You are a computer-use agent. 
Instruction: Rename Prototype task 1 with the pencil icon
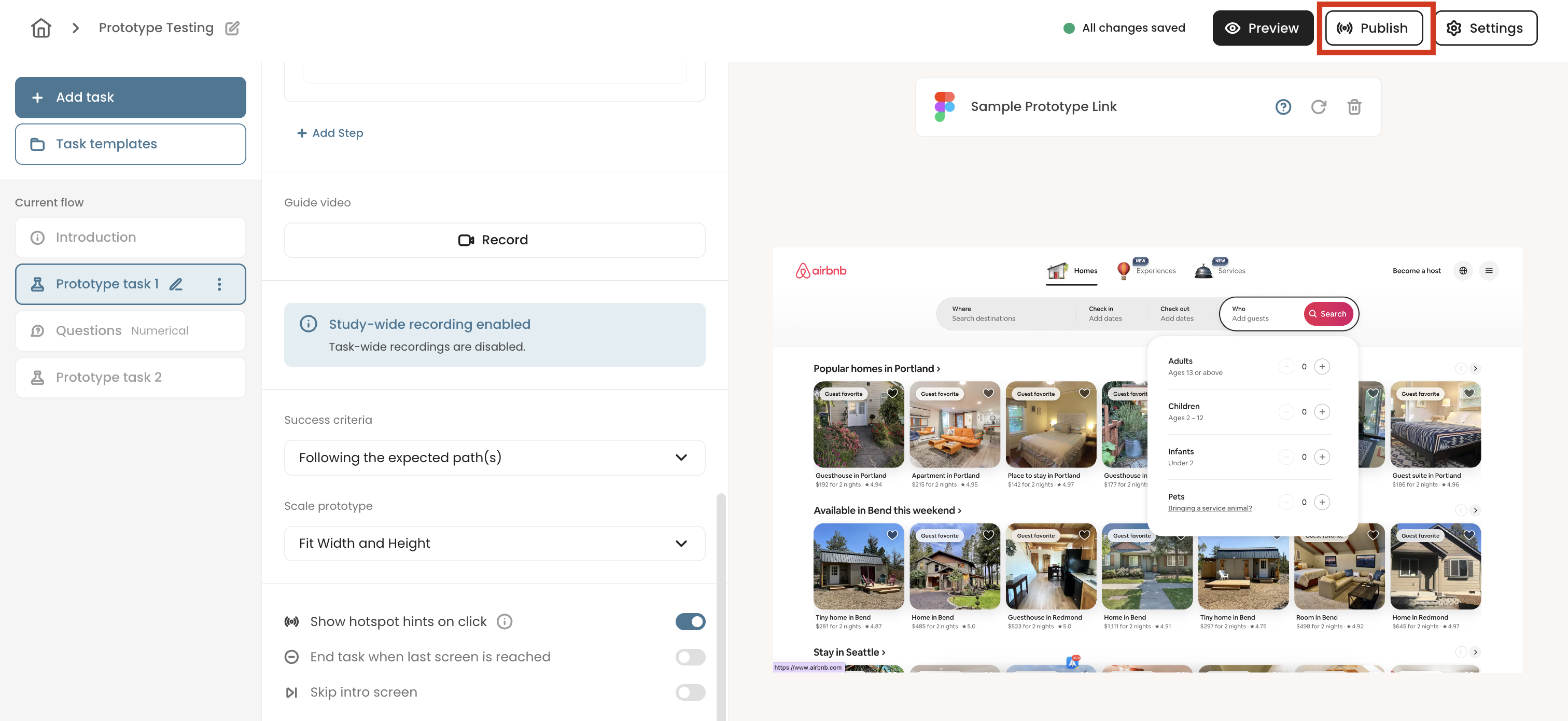[x=176, y=284]
